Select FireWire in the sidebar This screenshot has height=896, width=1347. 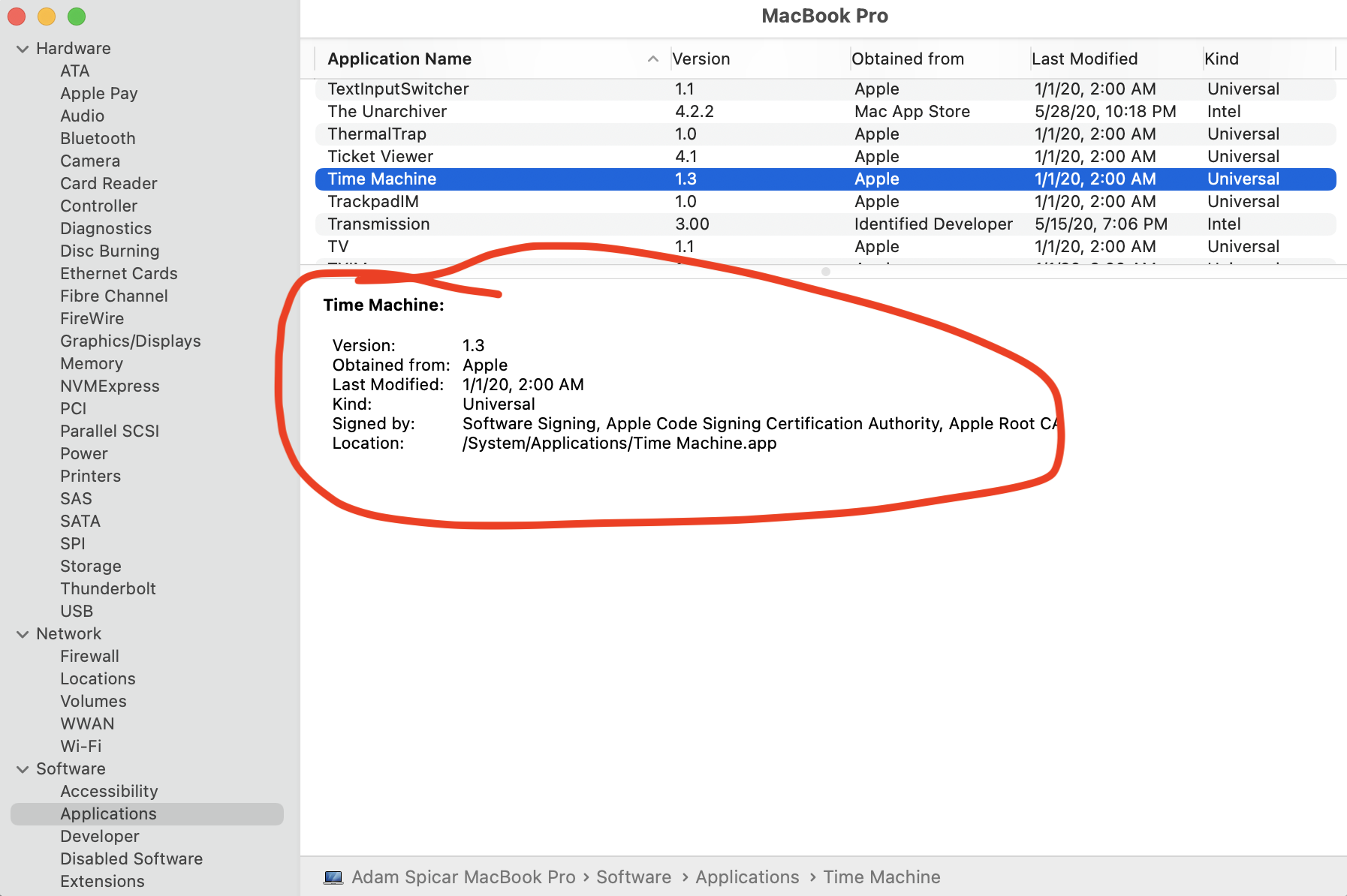pos(92,318)
